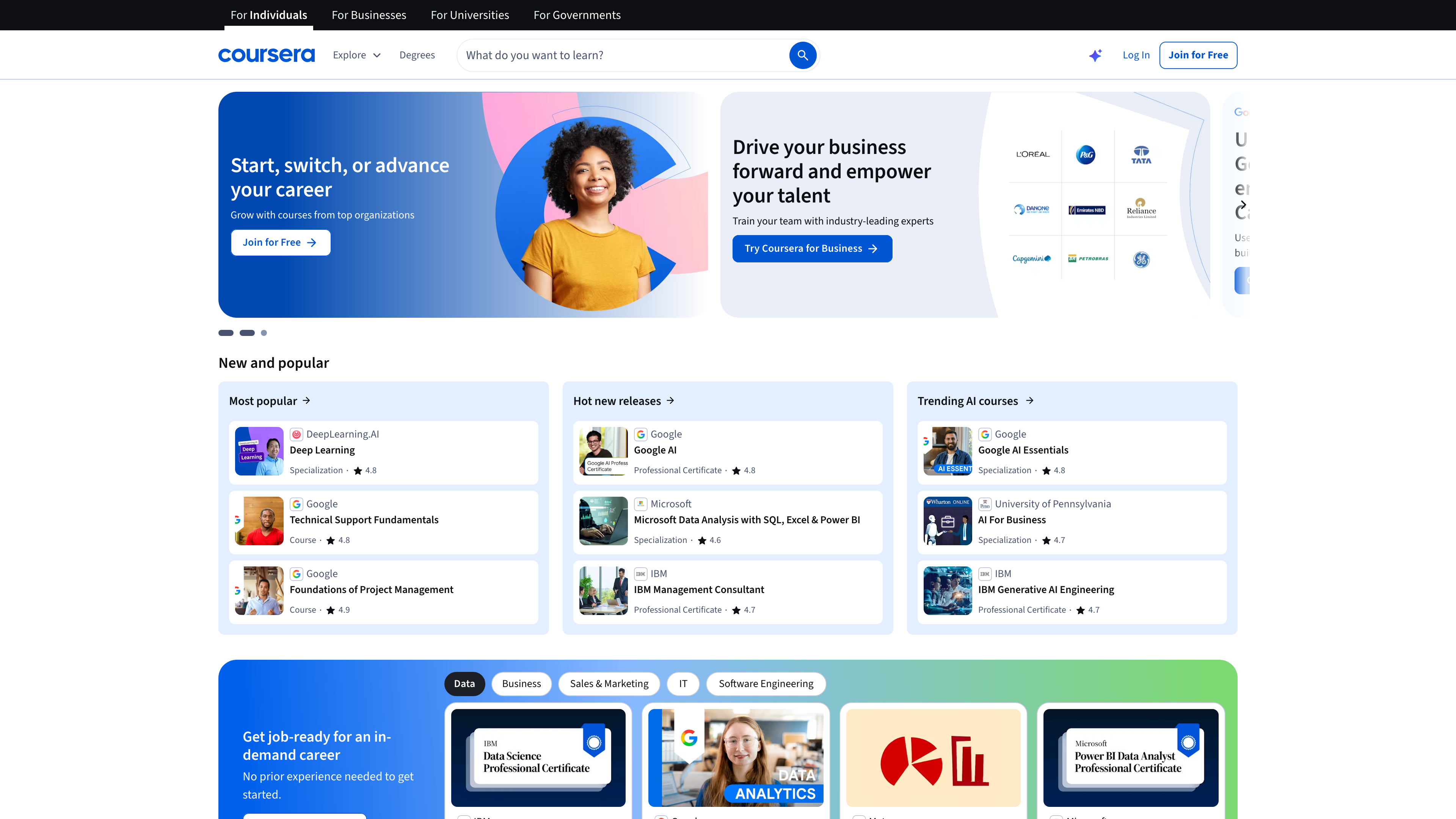Click the Danone logo in business banner
Viewport: 1456px width, 819px height.
point(1031,209)
